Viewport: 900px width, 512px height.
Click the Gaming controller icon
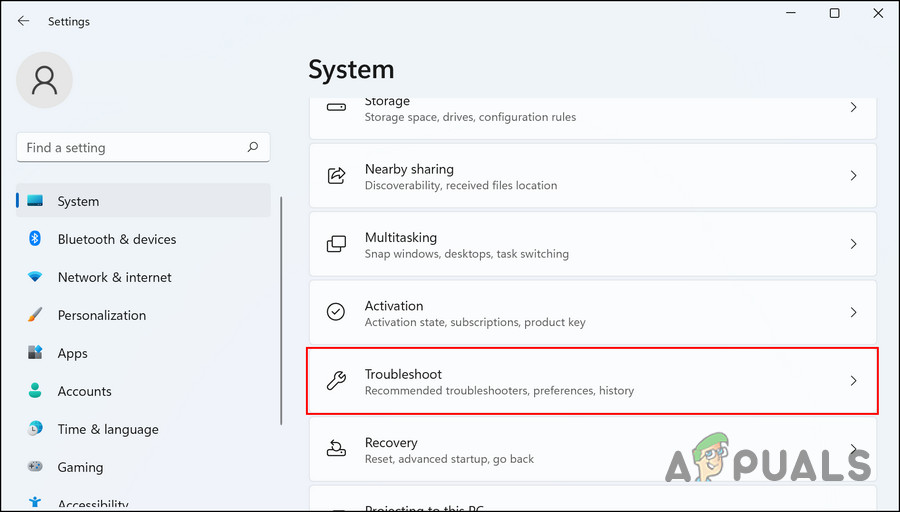[x=35, y=467]
